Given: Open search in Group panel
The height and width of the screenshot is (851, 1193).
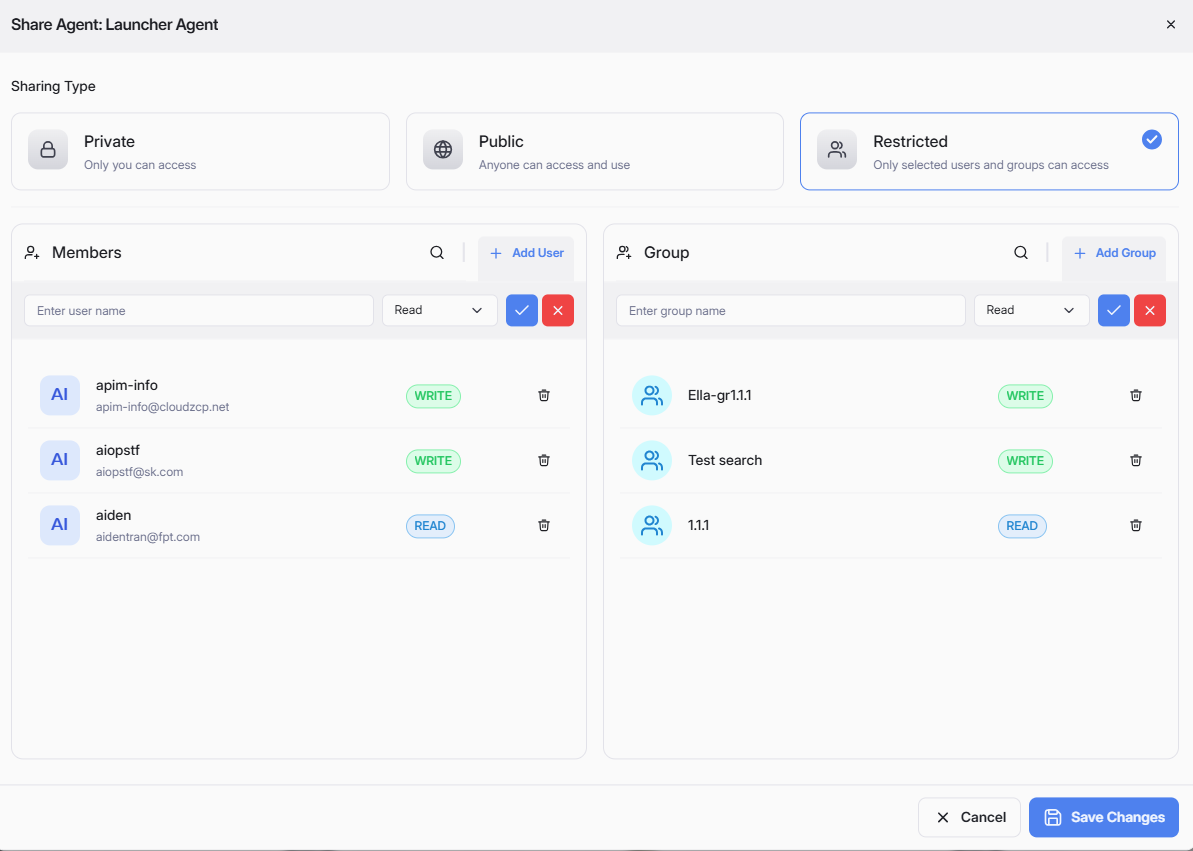Looking at the screenshot, I should [x=1021, y=253].
